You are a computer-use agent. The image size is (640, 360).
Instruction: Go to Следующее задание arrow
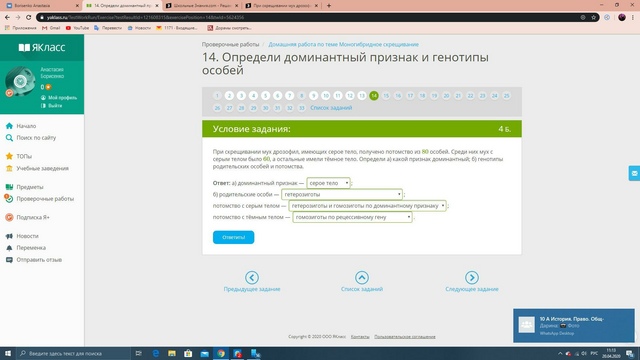[471, 278]
